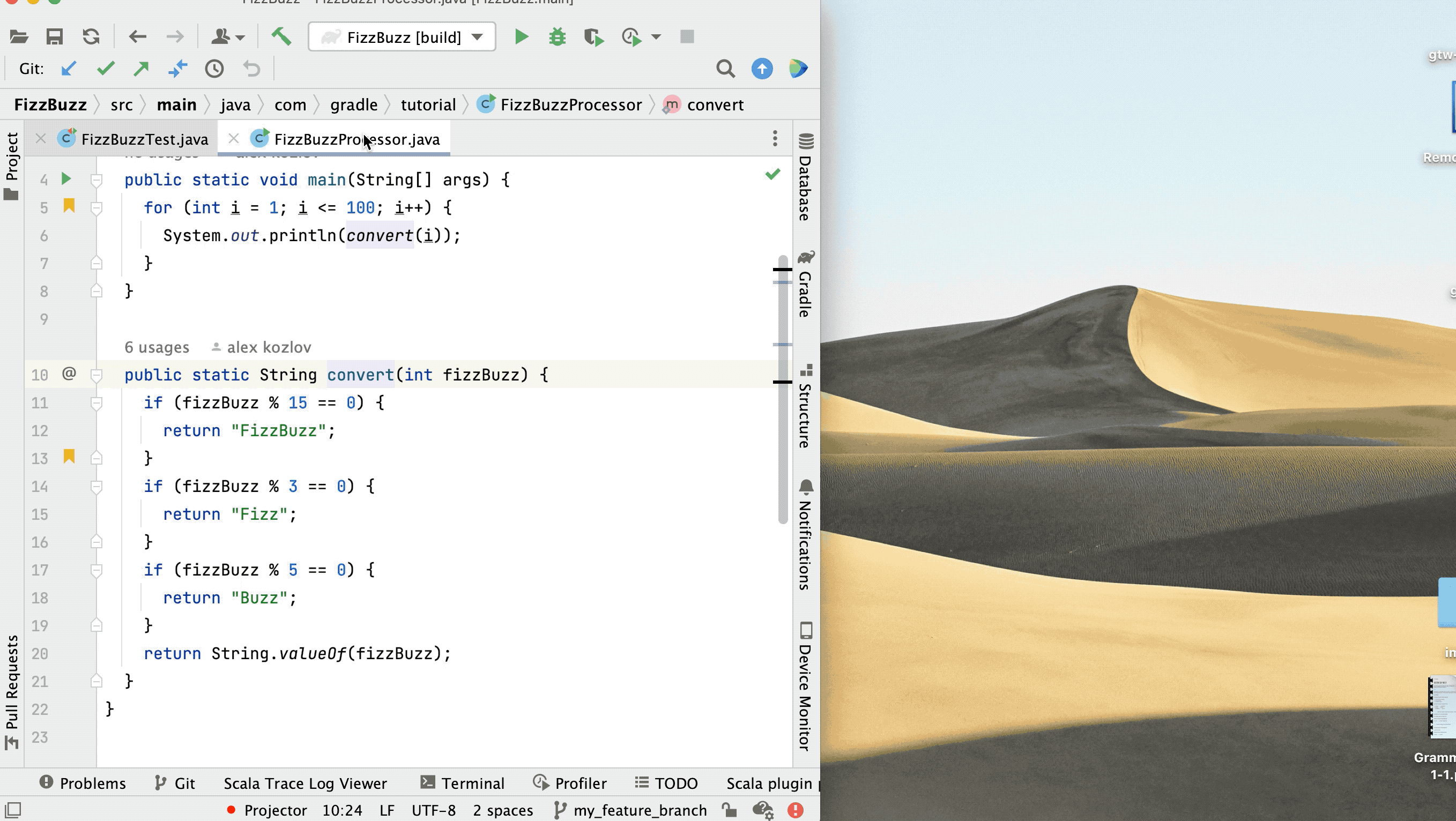This screenshot has height=821, width=1456.
Task: Reload all from disk via sync icon
Action: (91, 38)
